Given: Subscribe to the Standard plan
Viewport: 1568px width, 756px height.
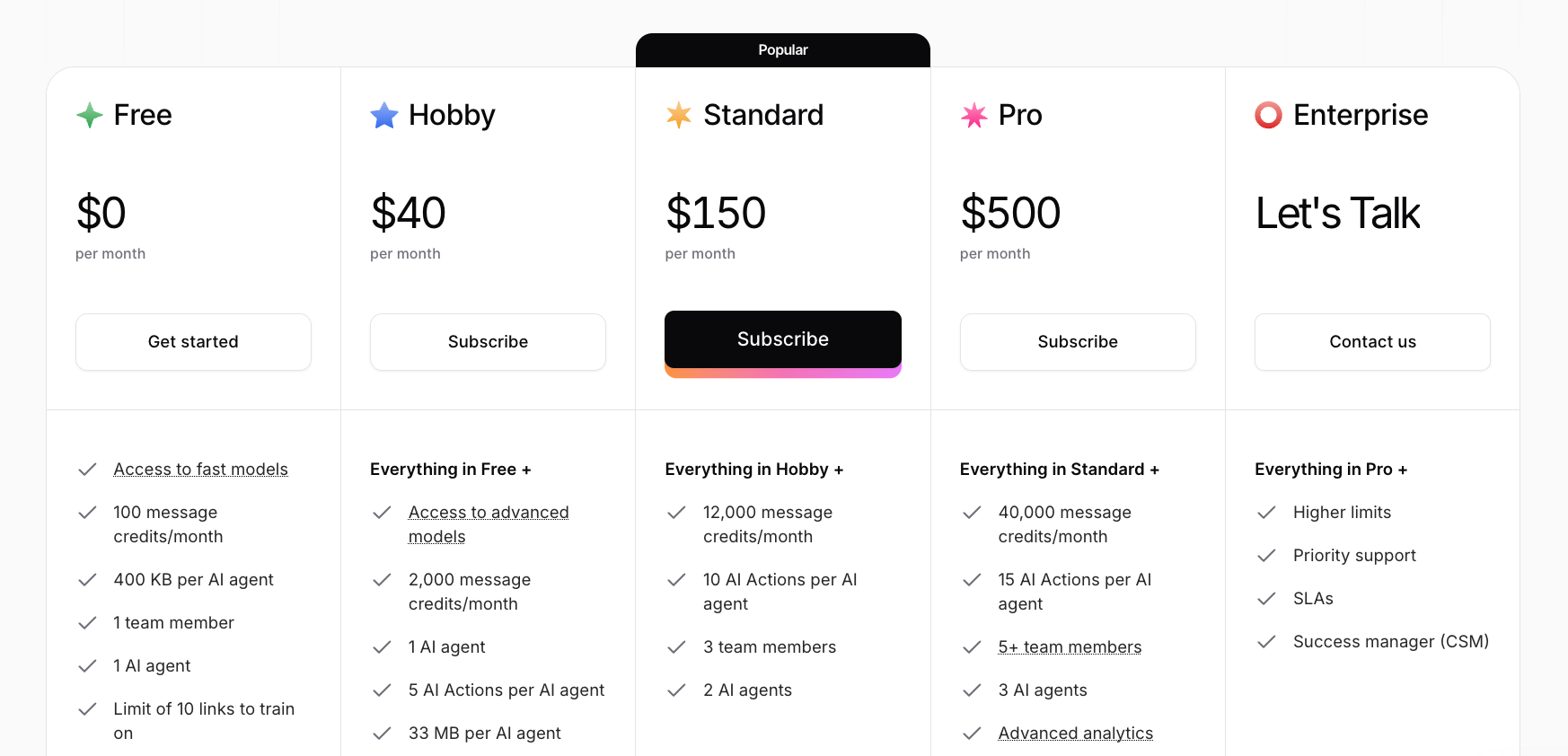Looking at the screenshot, I should (x=782, y=339).
